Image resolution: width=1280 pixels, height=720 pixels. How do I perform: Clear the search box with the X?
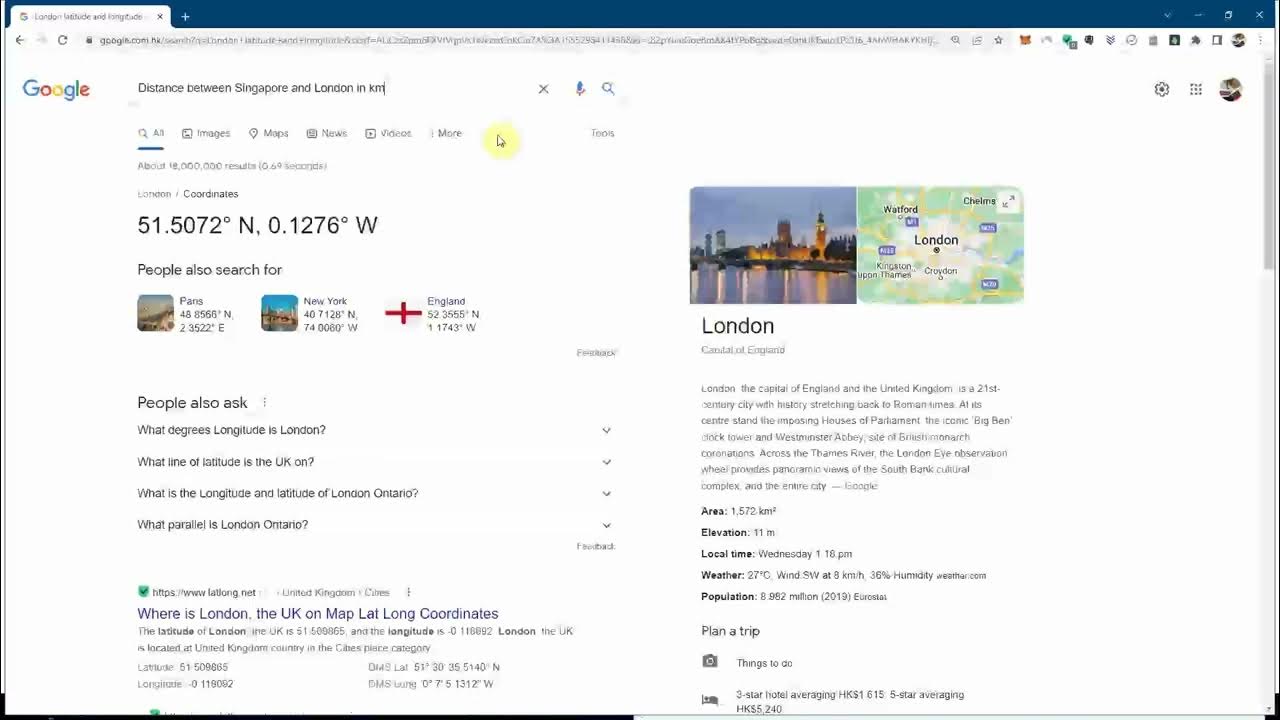click(x=543, y=89)
